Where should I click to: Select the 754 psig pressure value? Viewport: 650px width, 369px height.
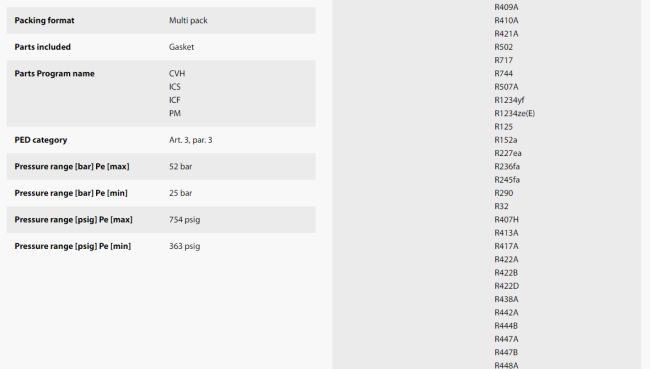pos(184,219)
